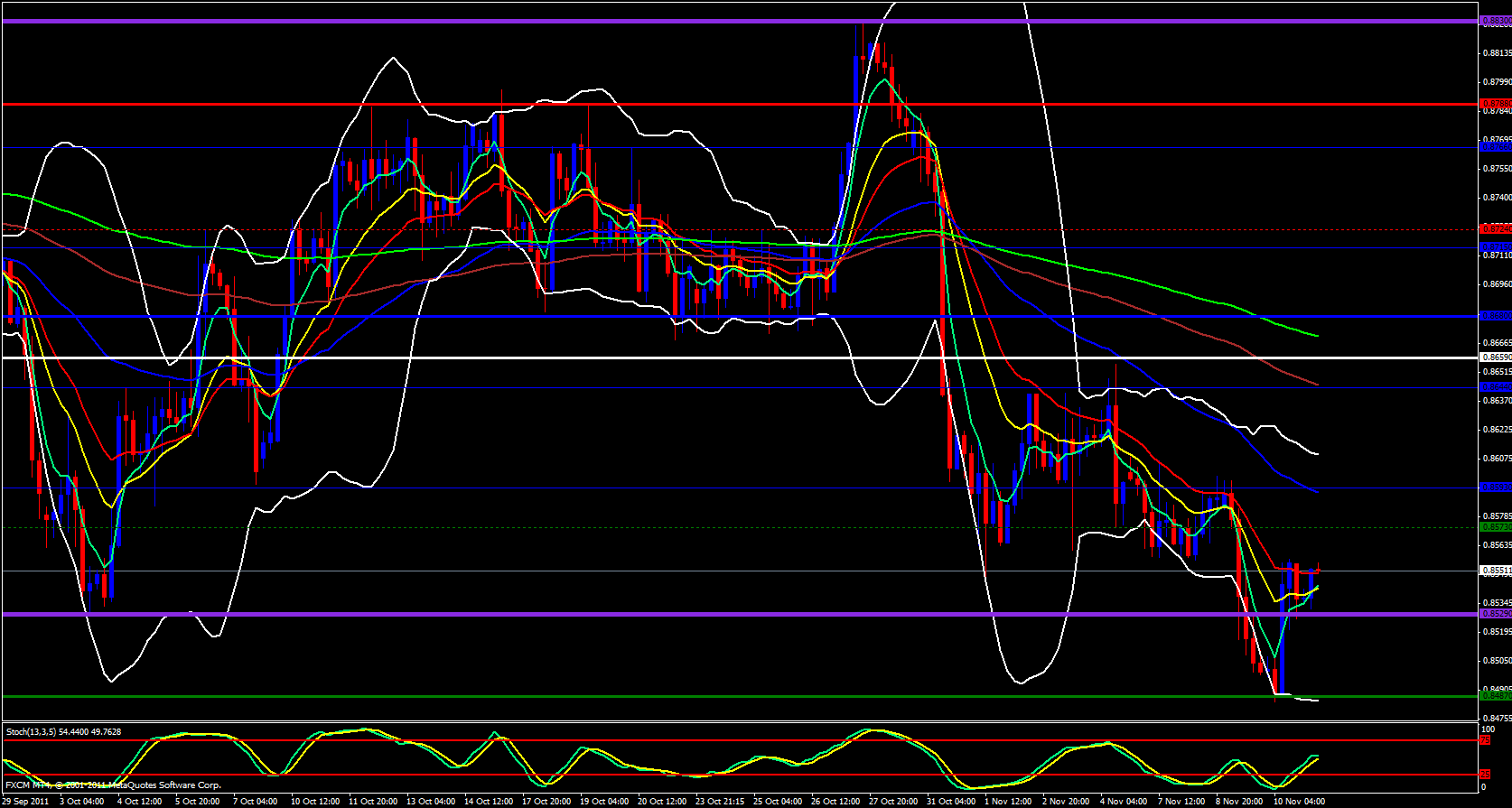Click the 29 Sep 2011 date label
The height and width of the screenshot is (808, 1512).
(x=25, y=801)
